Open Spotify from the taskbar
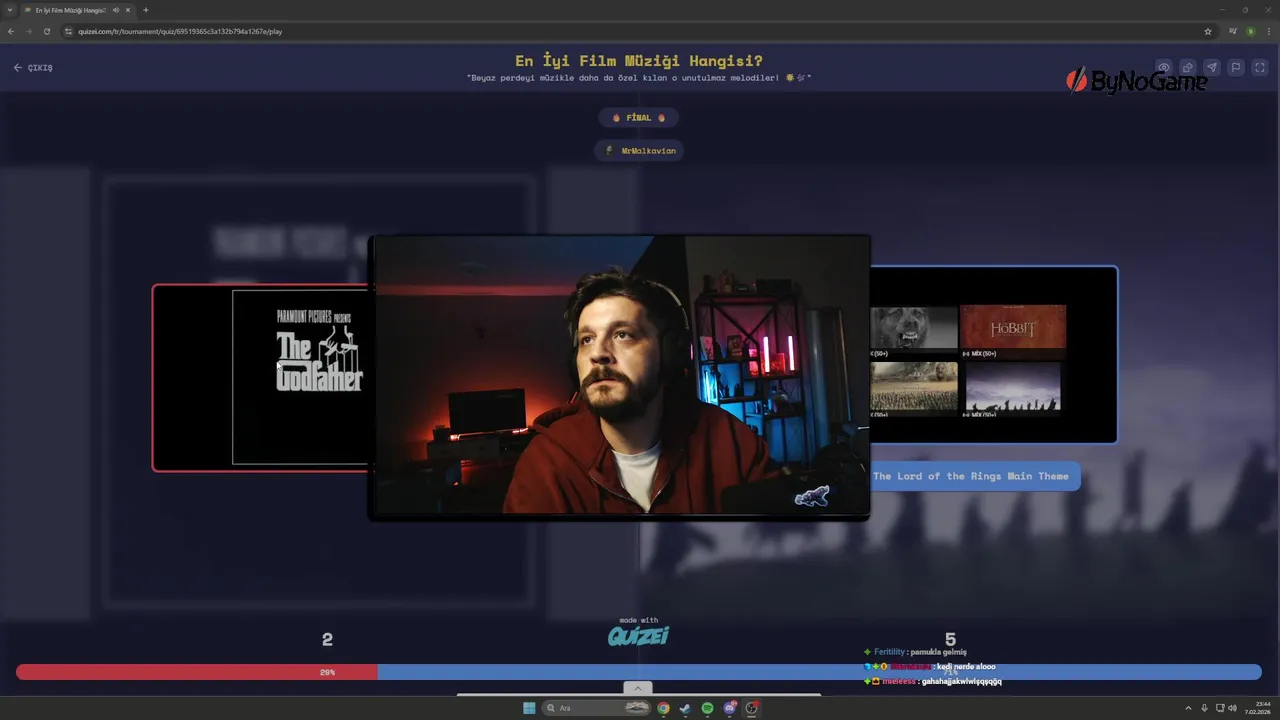1280x720 pixels. [x=707, y=708]
